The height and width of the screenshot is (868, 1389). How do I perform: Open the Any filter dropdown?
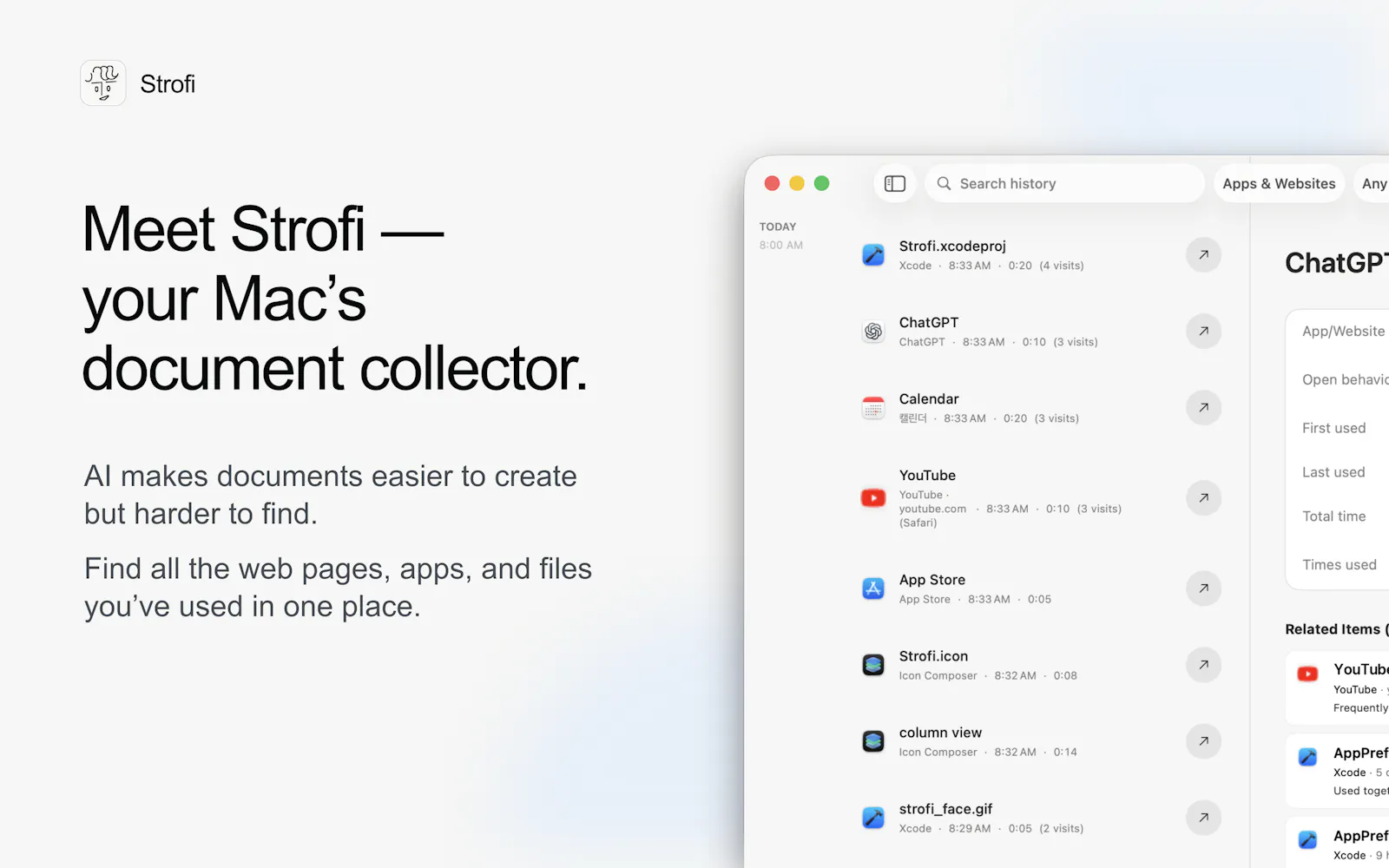[1373, 183]
